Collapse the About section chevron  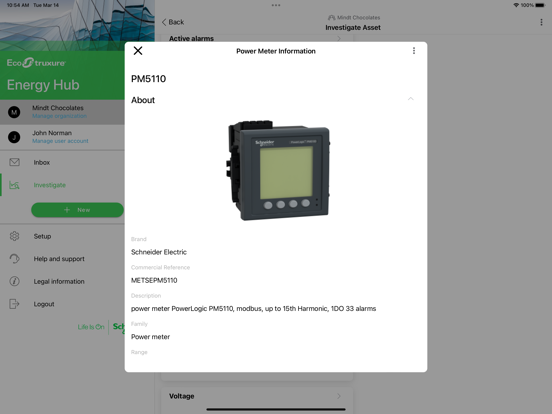(410, 99)
